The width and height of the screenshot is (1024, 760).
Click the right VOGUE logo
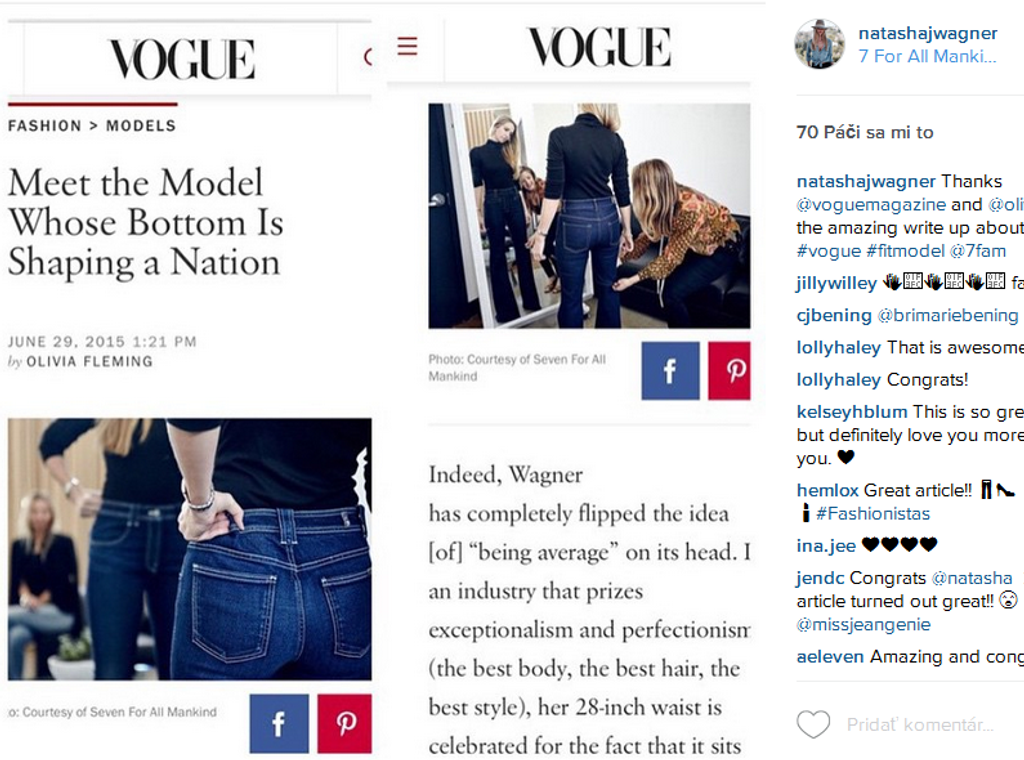tap(599, 47)
